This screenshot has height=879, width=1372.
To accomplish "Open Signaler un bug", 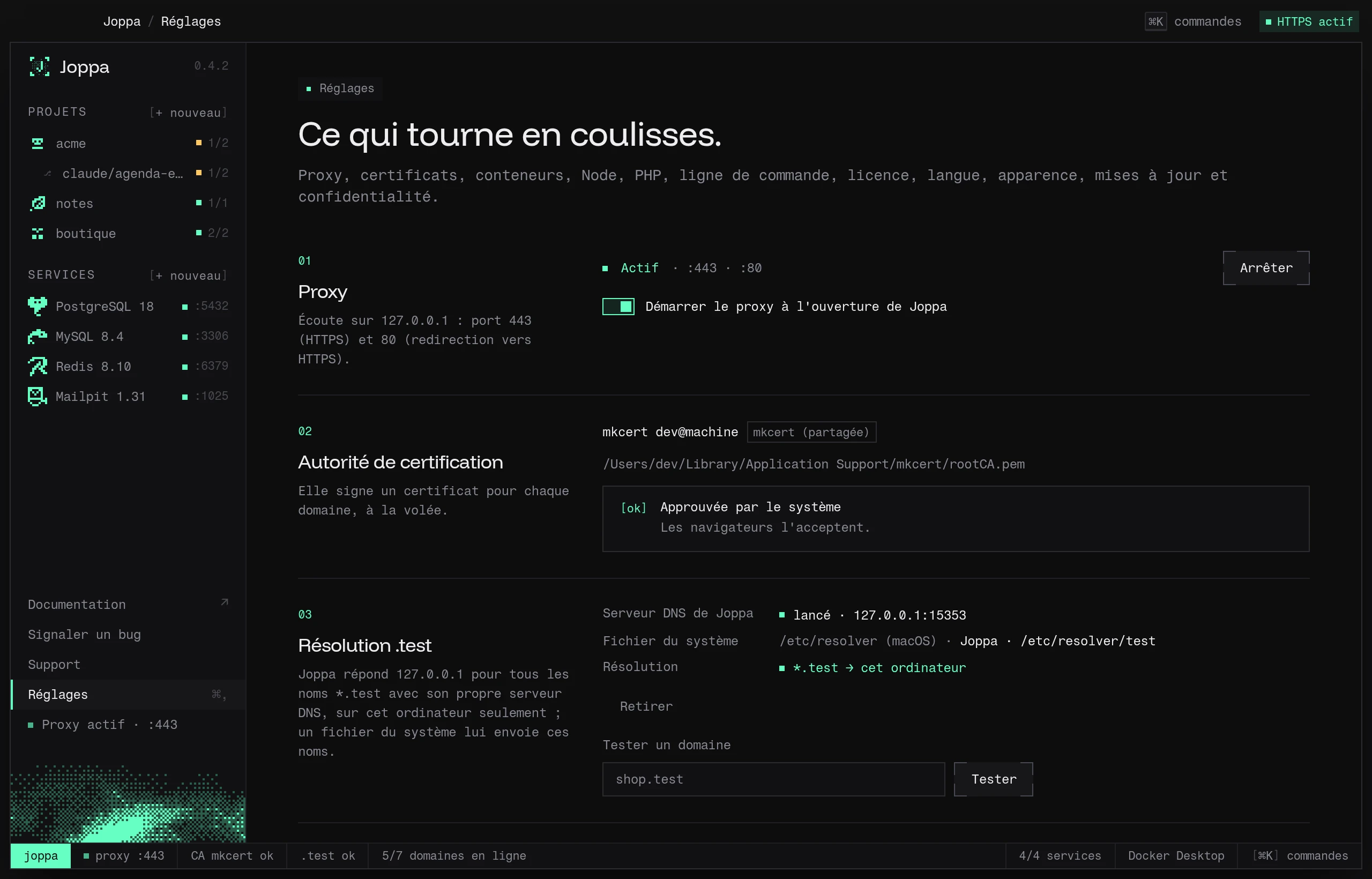I will click(128, 635).
